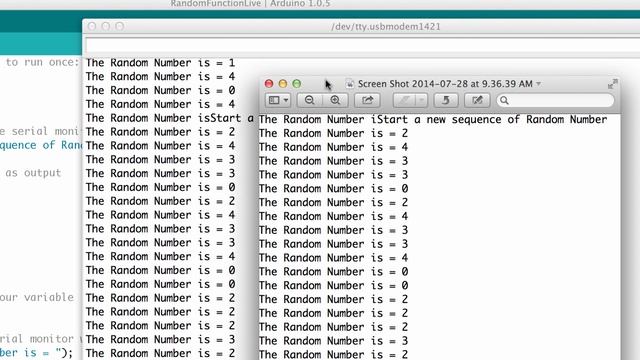This screenshot has width=640, height=360.
Task: Click the highlight pen tool in Preview
Action: coord(404,100)
